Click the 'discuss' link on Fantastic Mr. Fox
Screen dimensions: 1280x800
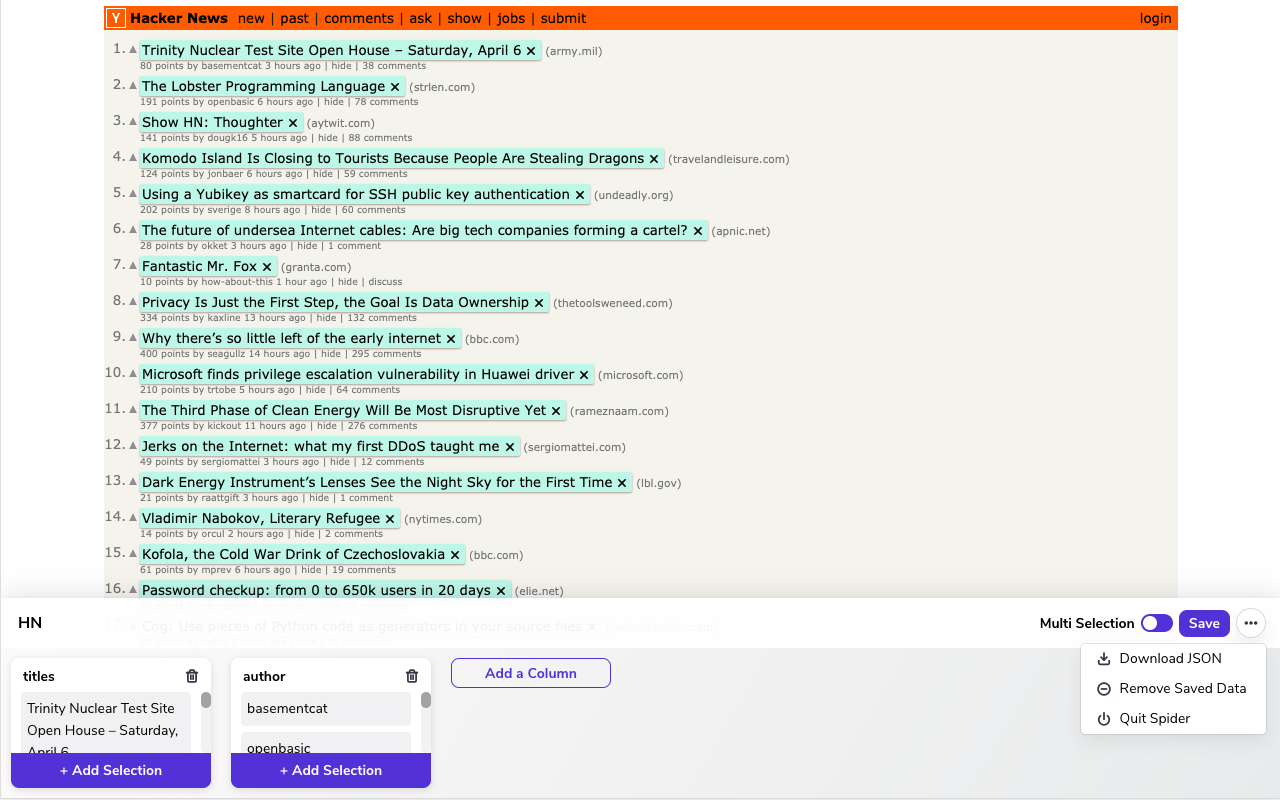tap(385, 282)
